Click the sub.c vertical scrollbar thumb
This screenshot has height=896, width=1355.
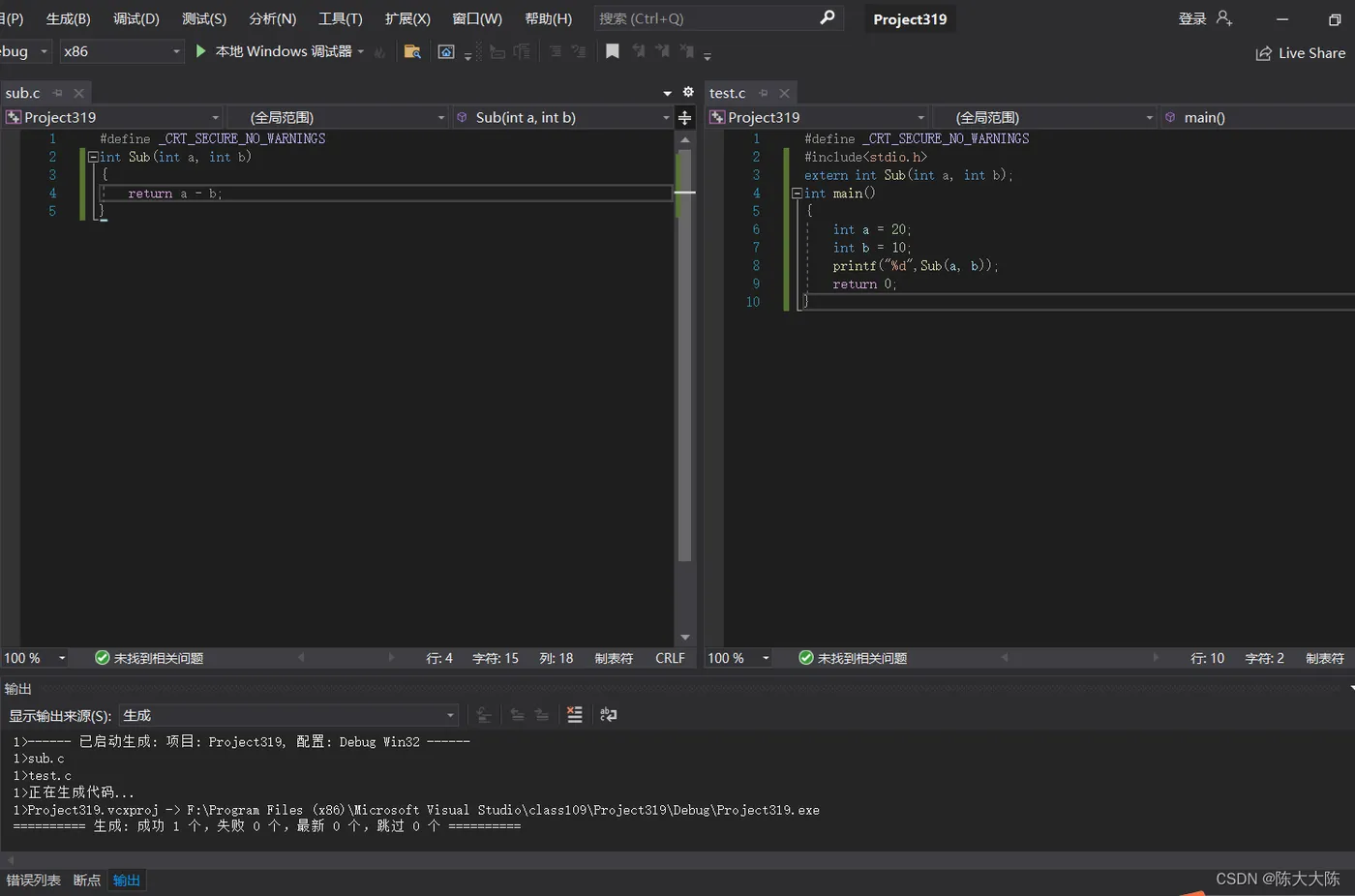(x=684, y=355)
